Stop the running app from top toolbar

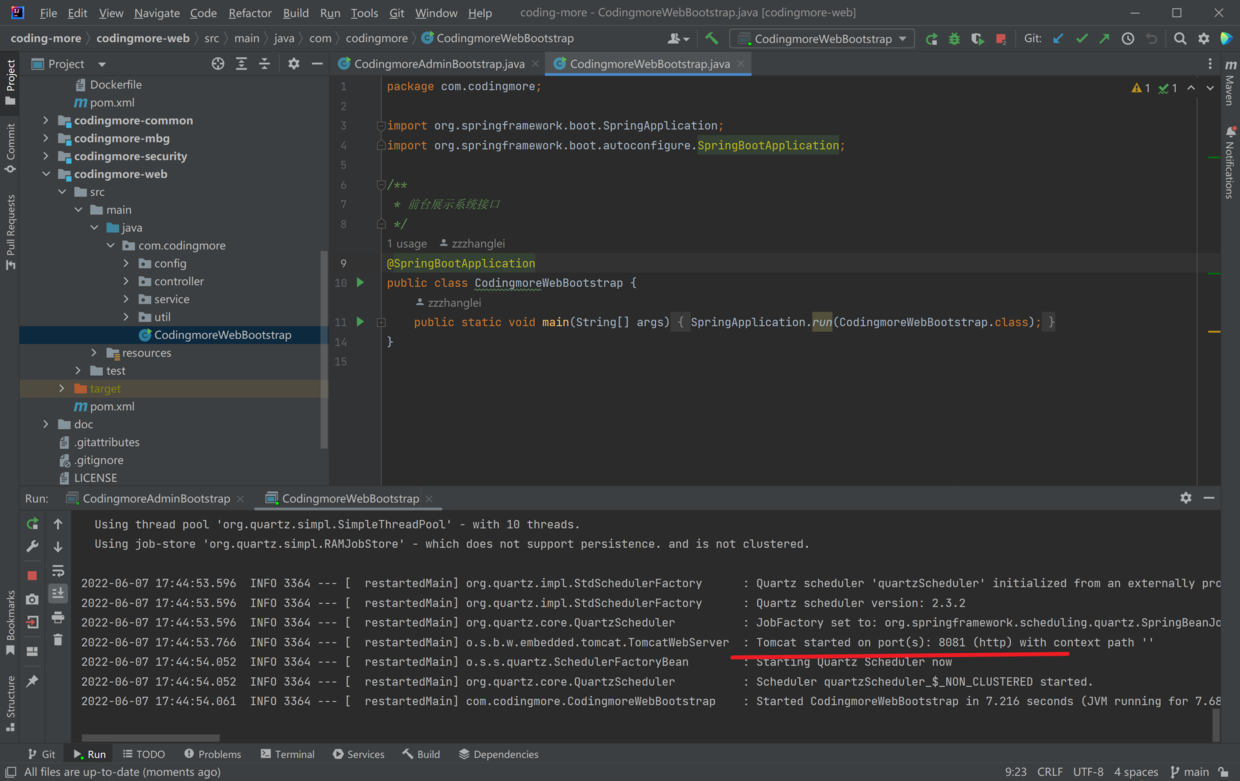click(1001, 39)
